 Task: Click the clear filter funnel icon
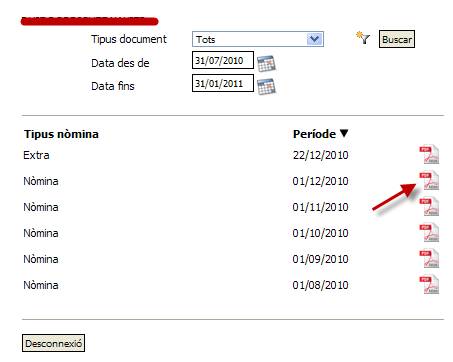coord(363,38)
